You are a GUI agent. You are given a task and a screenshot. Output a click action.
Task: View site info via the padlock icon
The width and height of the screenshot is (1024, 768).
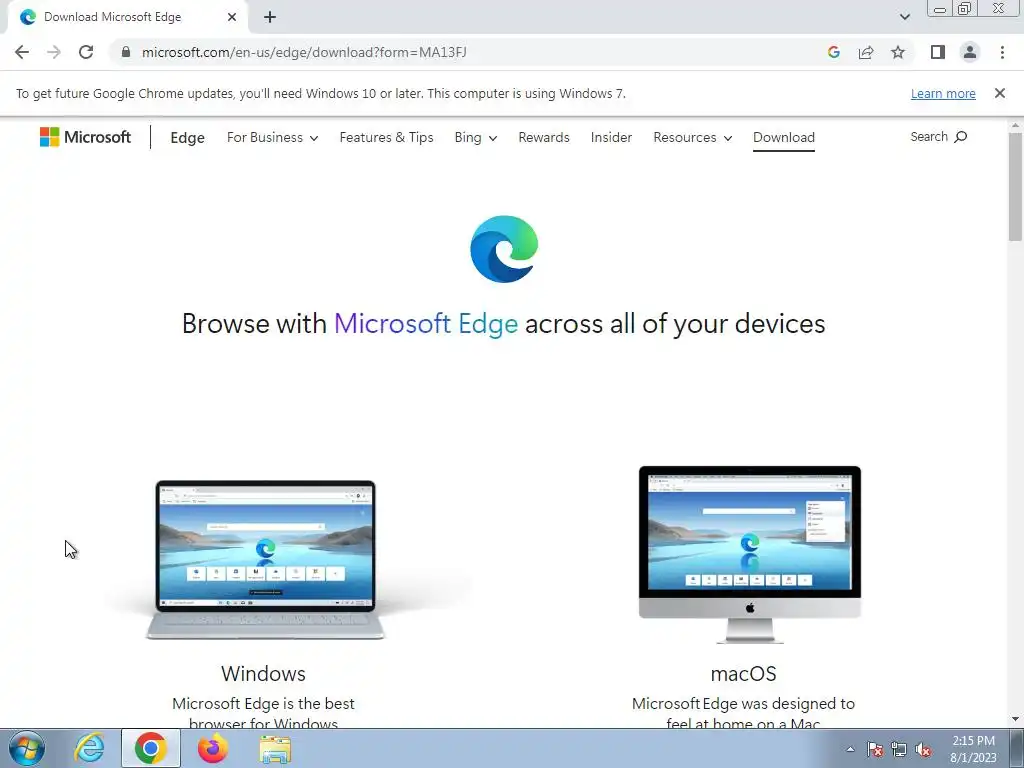pyautogui.click(x=126, y=52)
